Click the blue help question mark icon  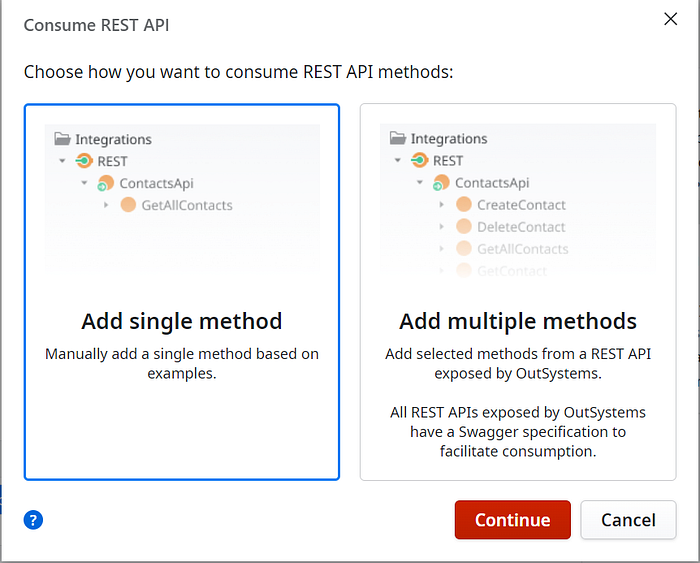click(34, 520)
